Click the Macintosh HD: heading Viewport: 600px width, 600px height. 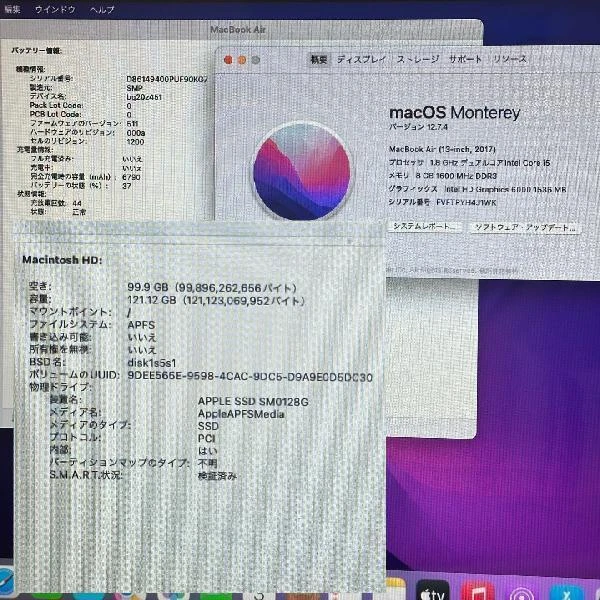click(62, 260)
